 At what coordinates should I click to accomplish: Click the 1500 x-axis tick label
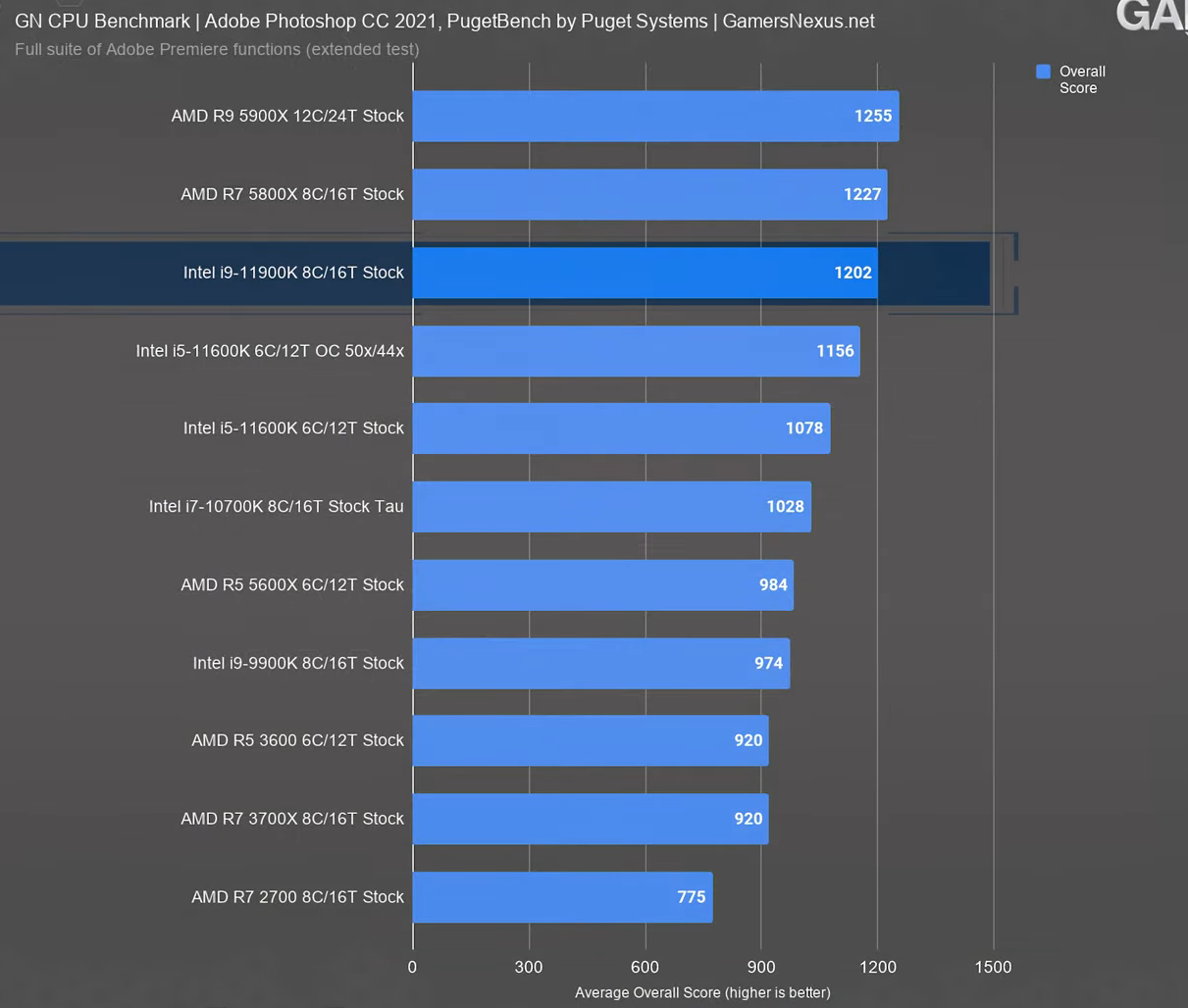tap(993, 967)
